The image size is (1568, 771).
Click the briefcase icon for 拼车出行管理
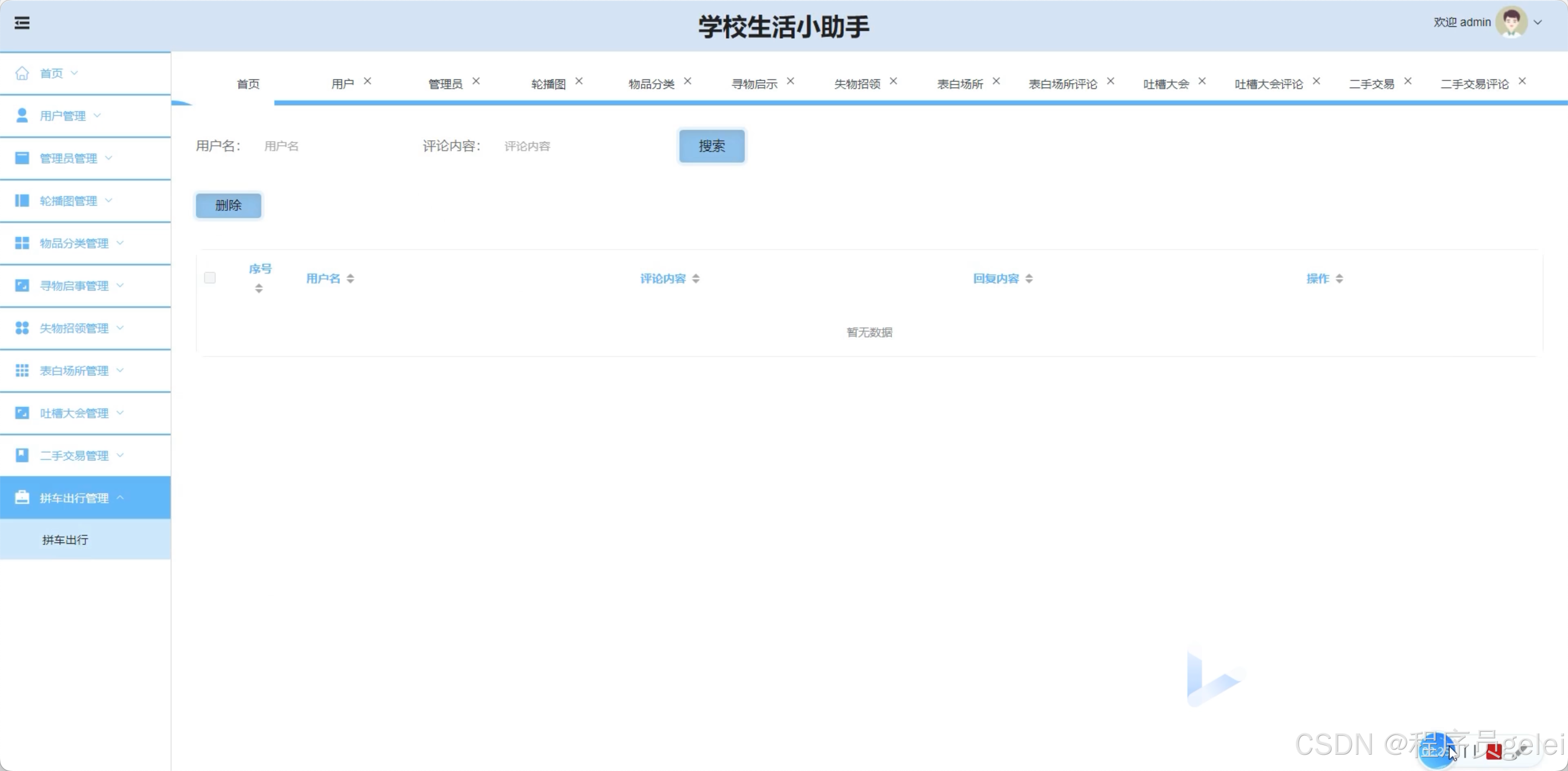pos(22,497)
